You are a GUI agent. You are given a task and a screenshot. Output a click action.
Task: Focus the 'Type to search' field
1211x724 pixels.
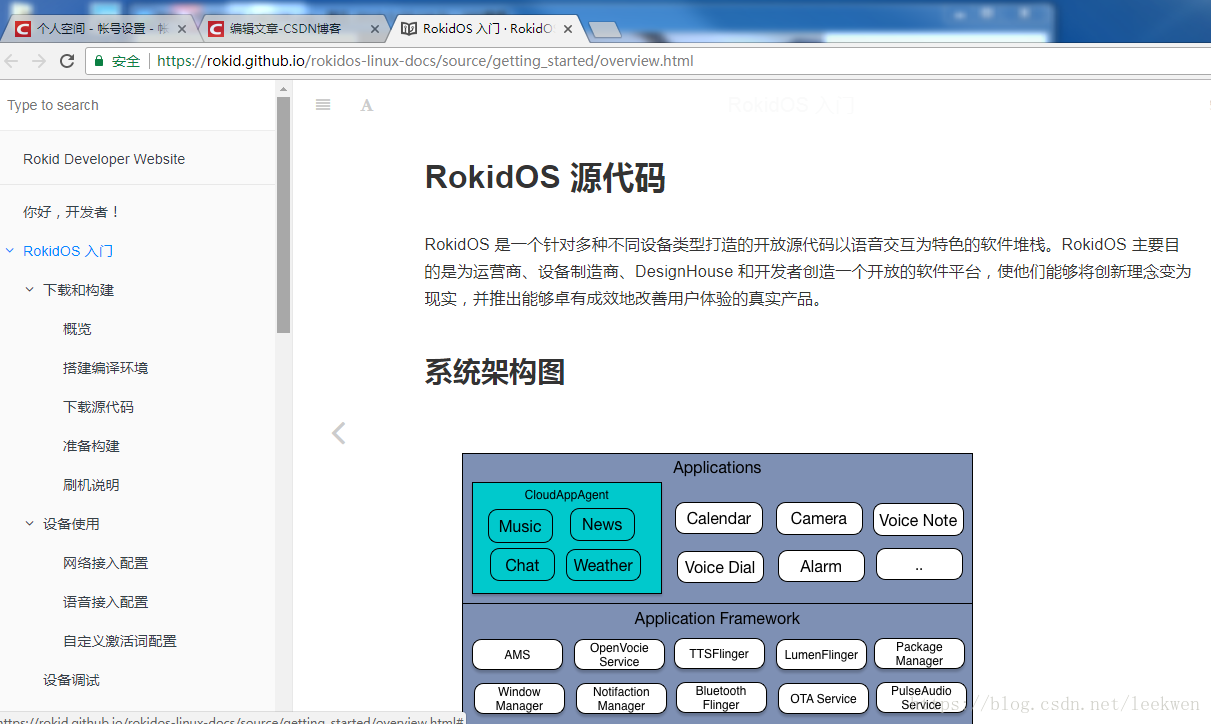(x=137, y=105)
